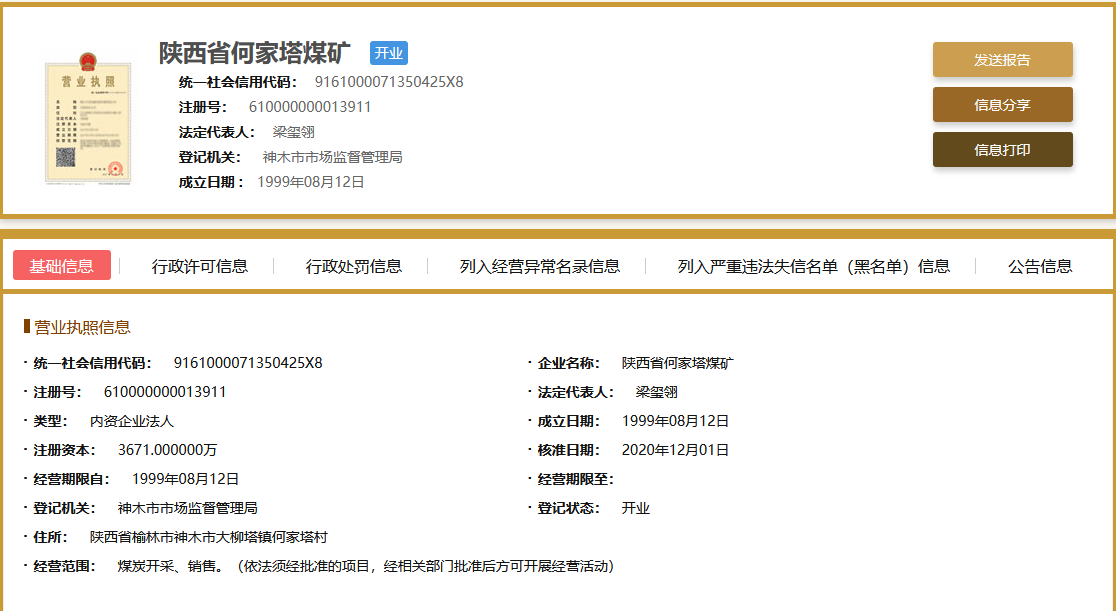Click the blue 开业 status badge

pyautogui.click(x=388, y=54)
